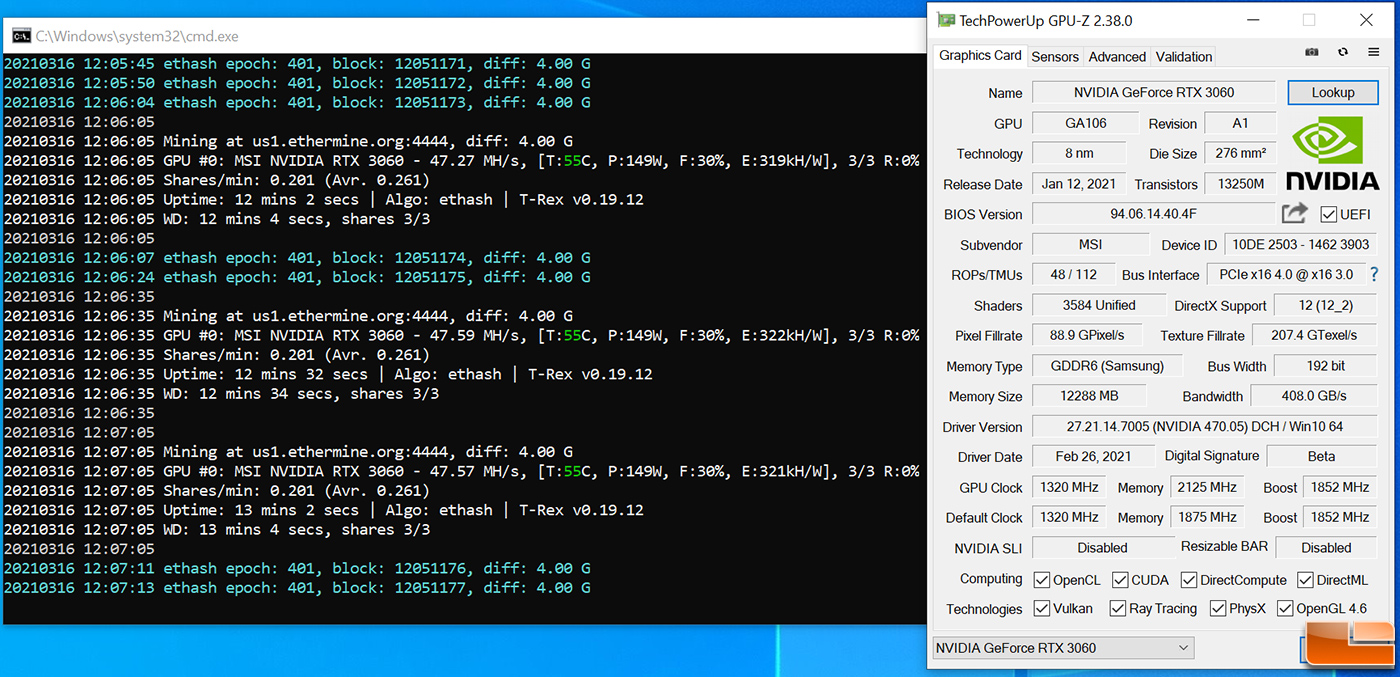Click the Resizable BAR field showing Disabled
The height and width of the screenshot is (677, 1400).
1326,548
